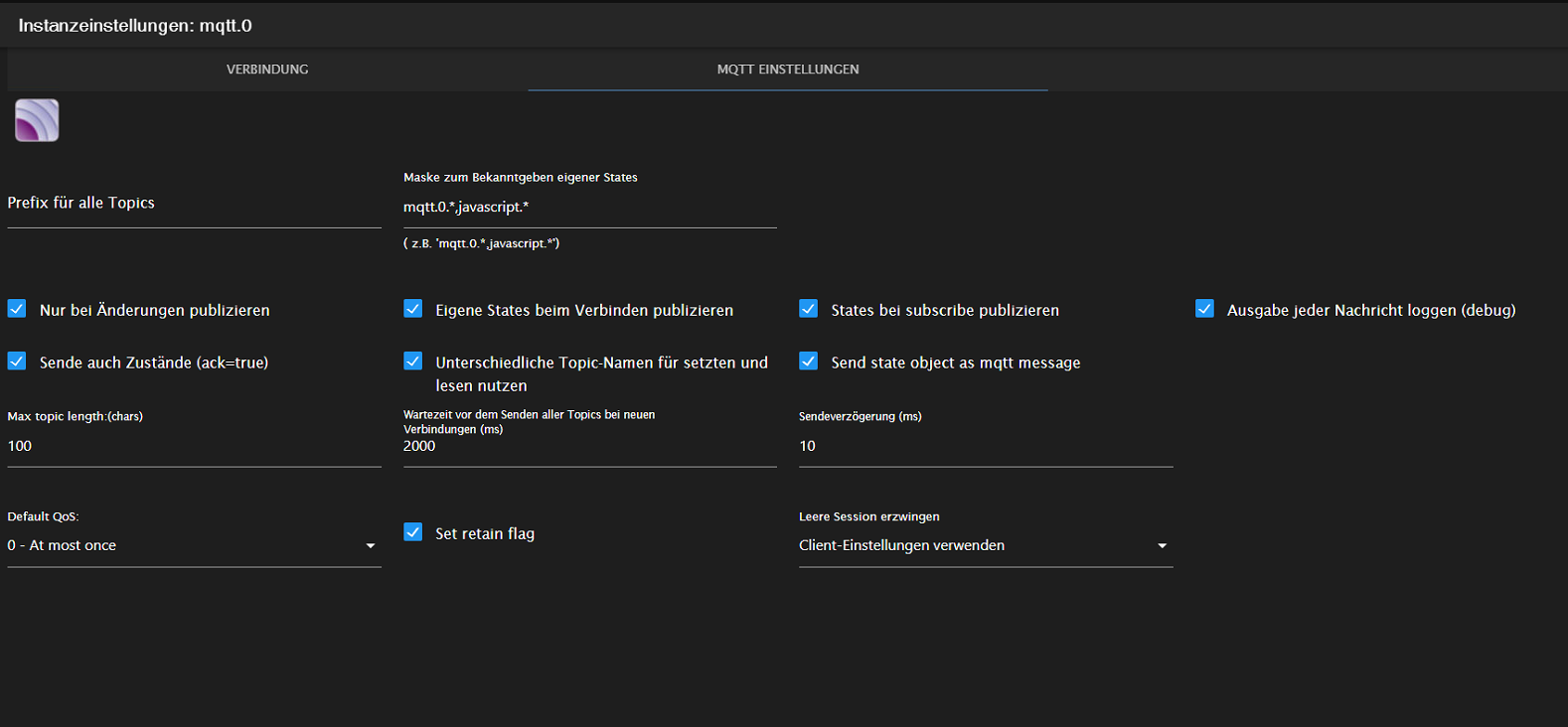This screenshot has height=727, width=1568.
Task: Click the MQTT adapter logo icon
Action: pyautogui.click(x=37, y=120)
